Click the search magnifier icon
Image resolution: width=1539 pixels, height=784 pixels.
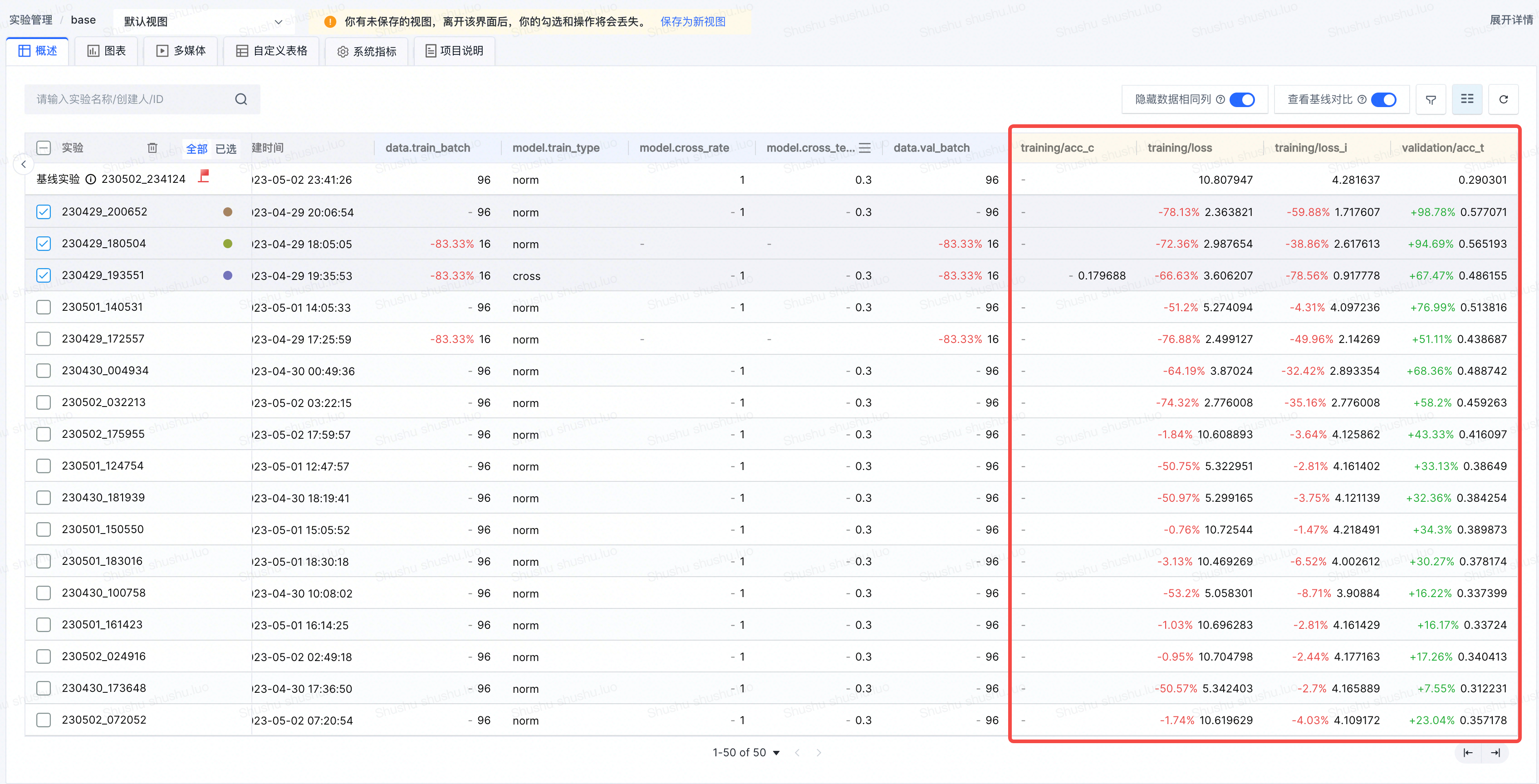click(x=241, y=99)
